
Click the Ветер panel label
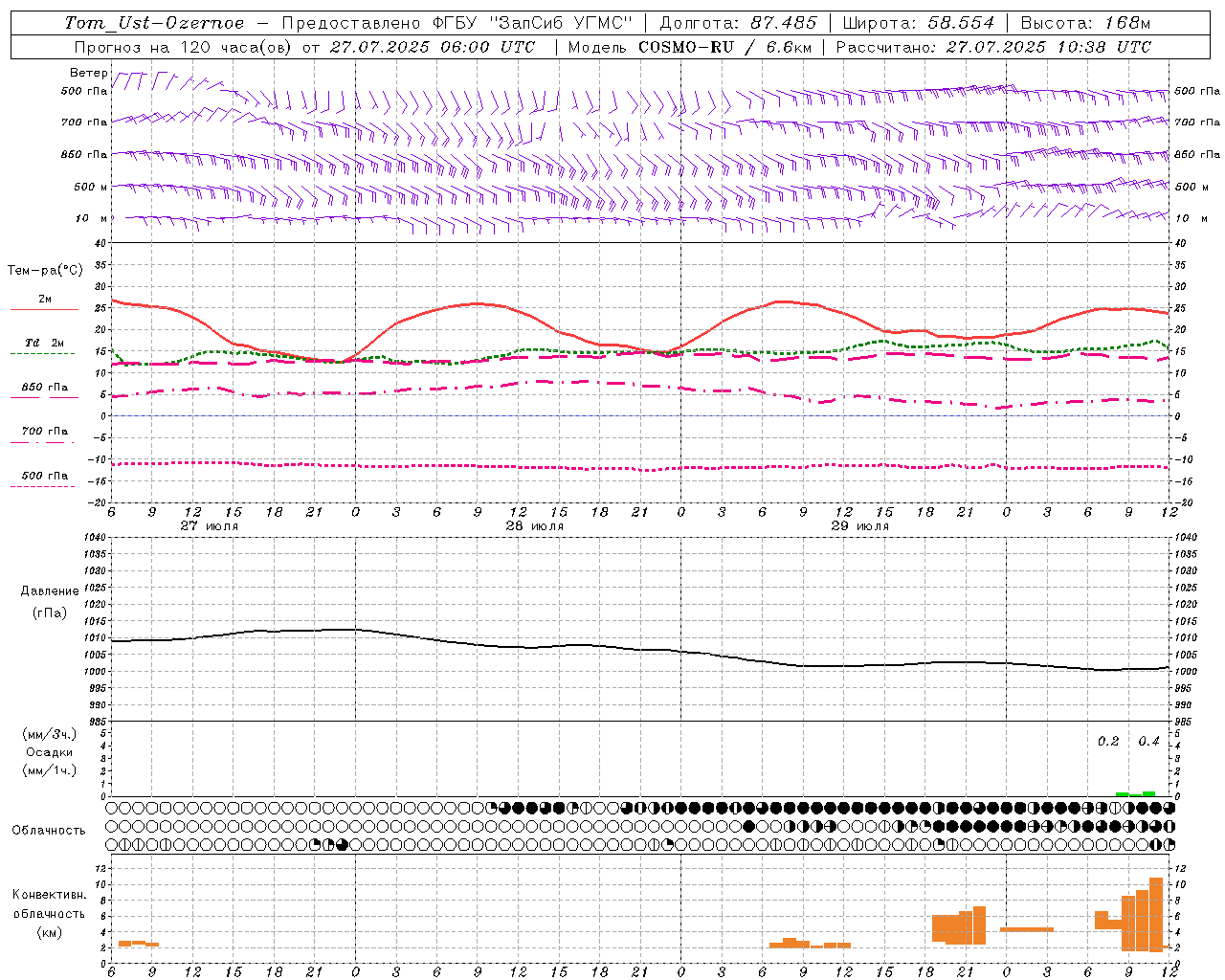[x=88, y=73]
